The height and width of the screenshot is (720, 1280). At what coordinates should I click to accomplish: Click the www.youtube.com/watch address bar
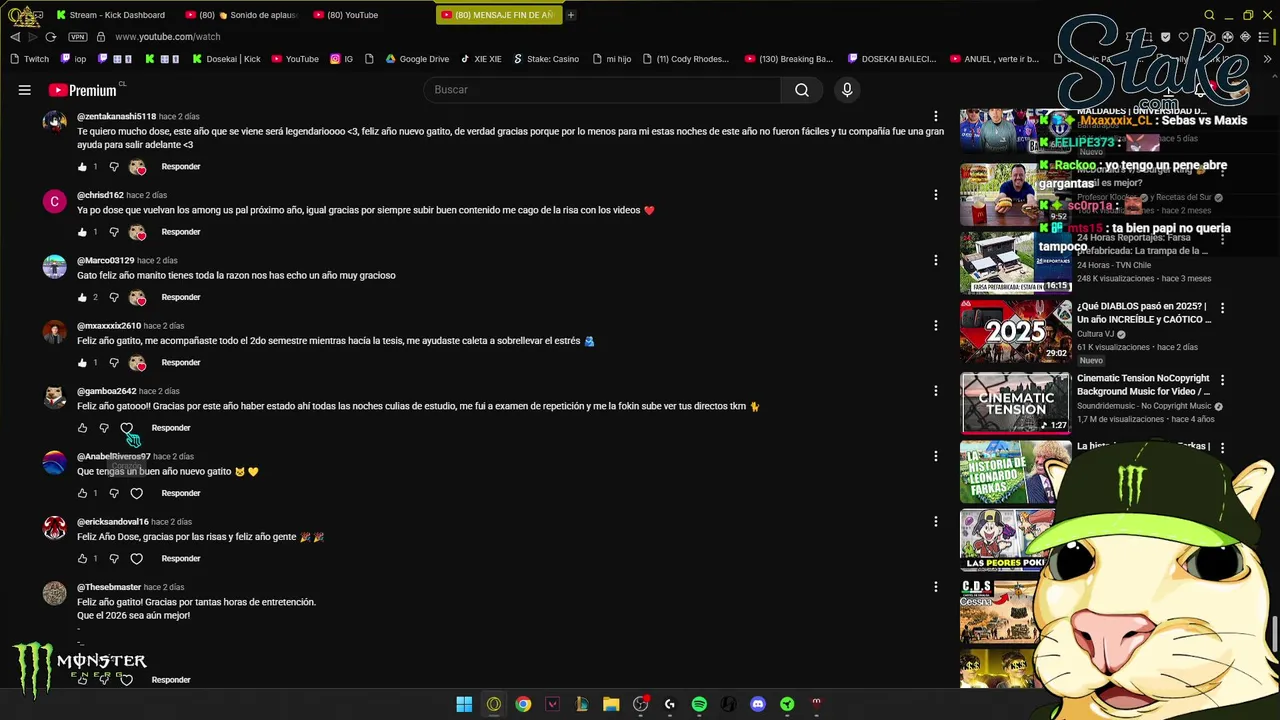(168, 37)
